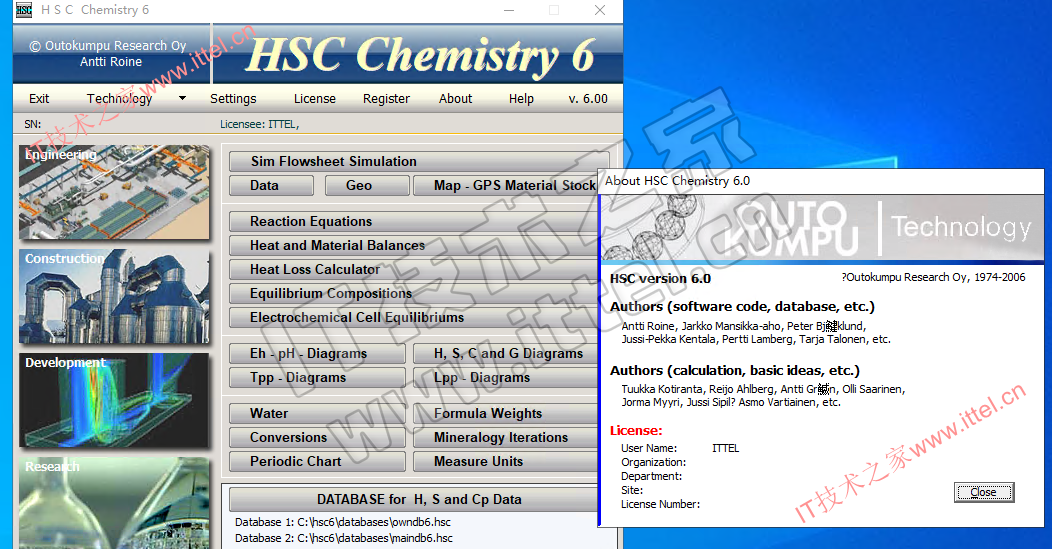This screenshot has width=1052, height=549.
Task: Click Organization label in About dialog
Action: (x=653, y=462)
